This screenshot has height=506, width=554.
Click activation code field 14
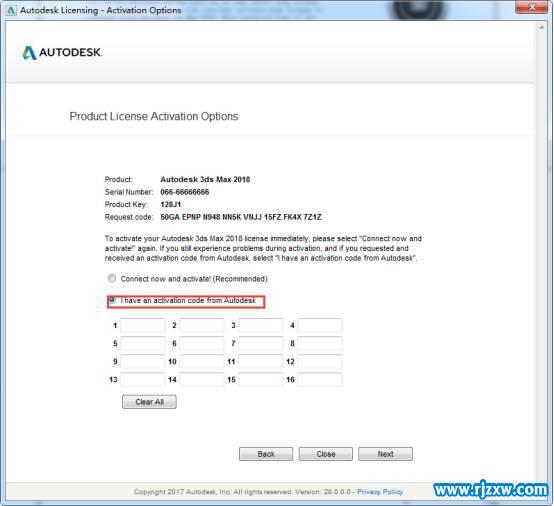pyautogui.click(x=202, y=380)
